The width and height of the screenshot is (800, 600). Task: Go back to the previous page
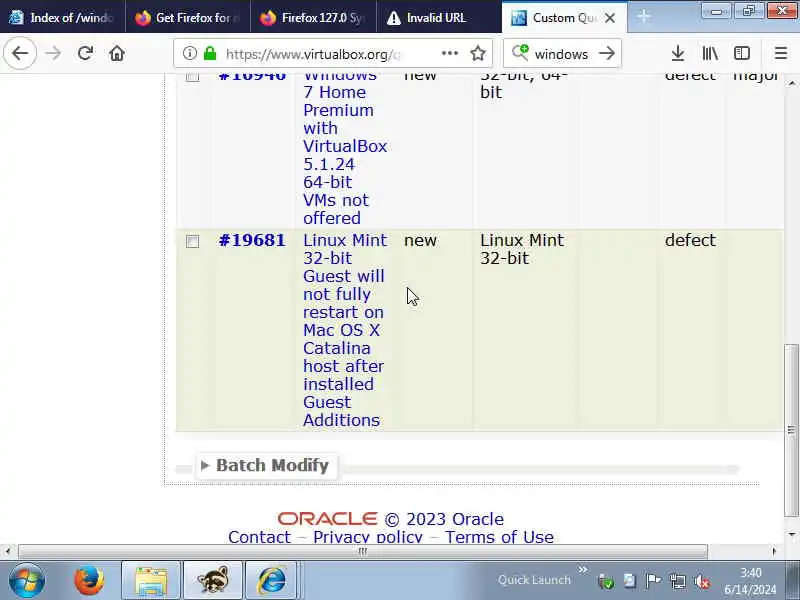(x=20, y=53)
